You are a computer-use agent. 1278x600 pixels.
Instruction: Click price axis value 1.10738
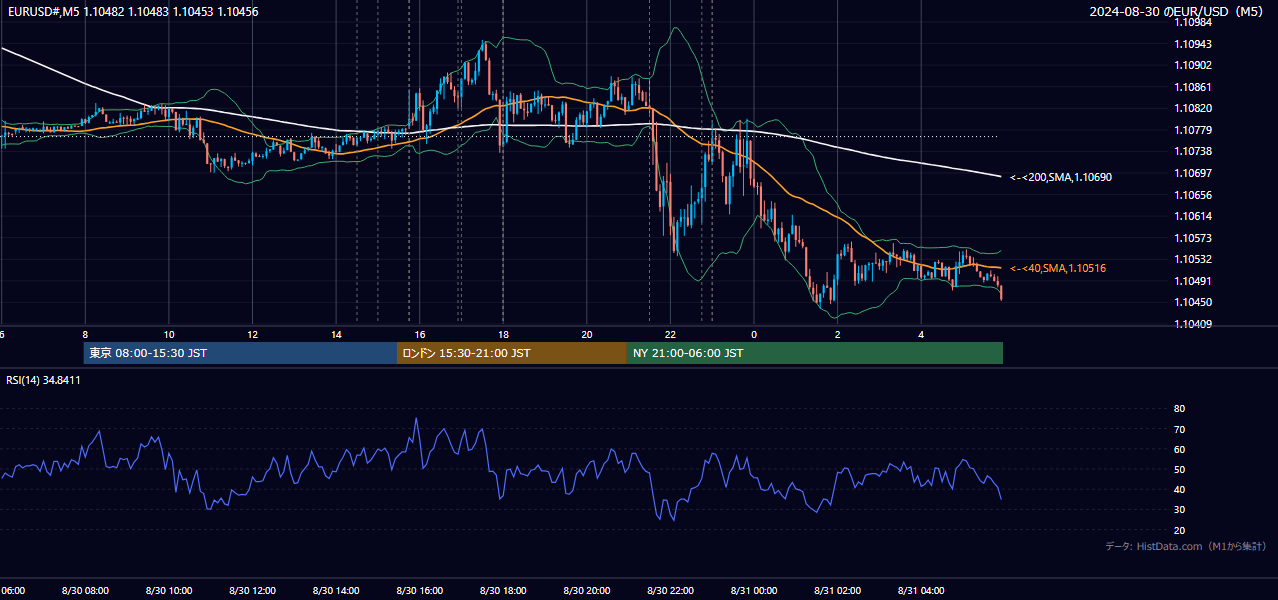[x=1193, y=151]
